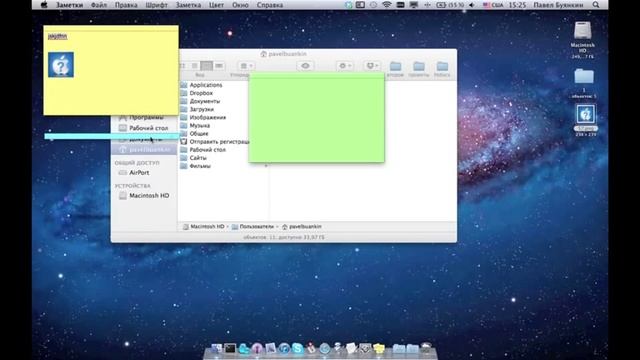
Task: Open the Dropbox toolbar dropdown in Finder
Action: (x=371, y=66)
